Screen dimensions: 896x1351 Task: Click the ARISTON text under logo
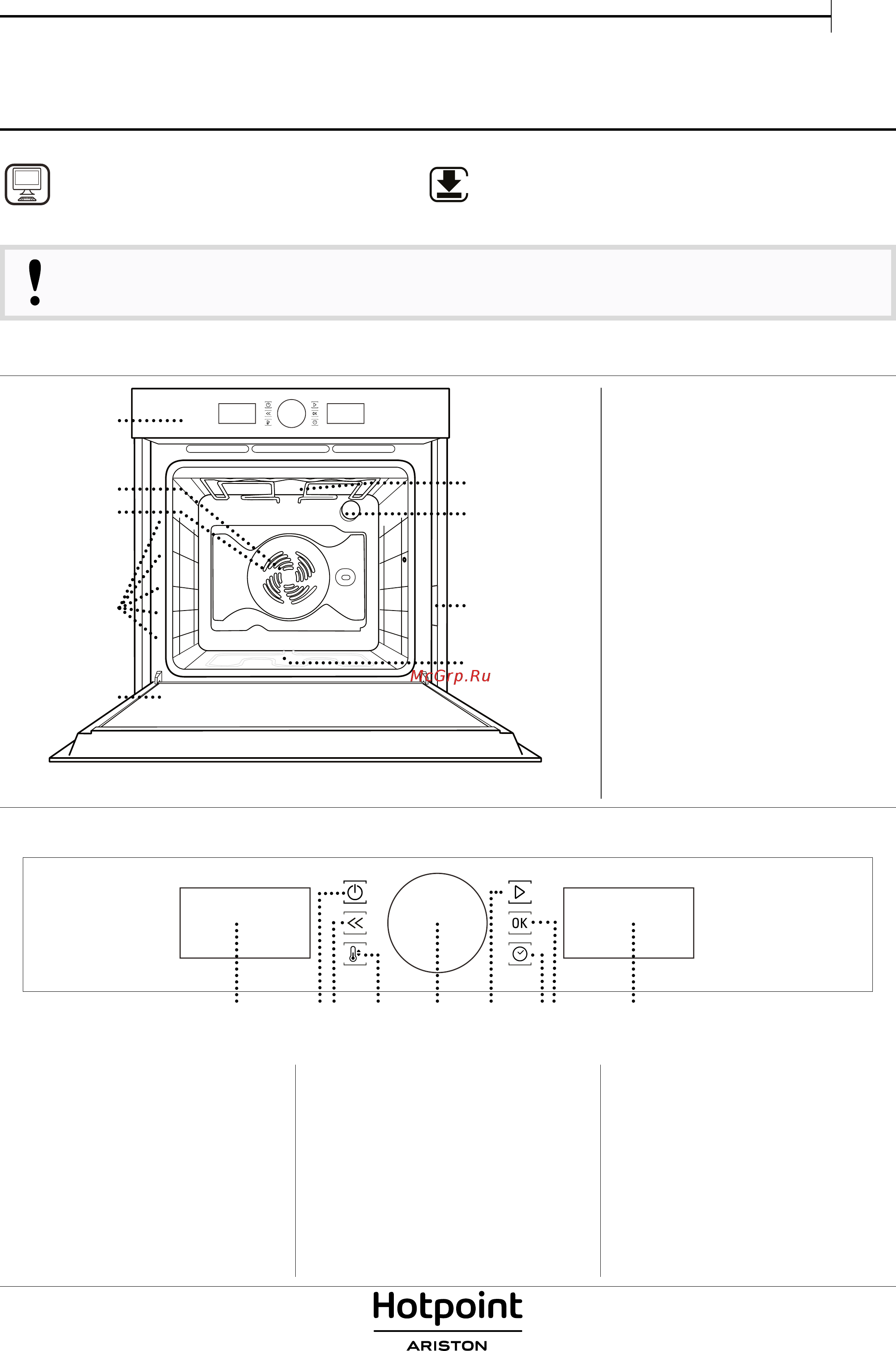(x=447, y=1346)
